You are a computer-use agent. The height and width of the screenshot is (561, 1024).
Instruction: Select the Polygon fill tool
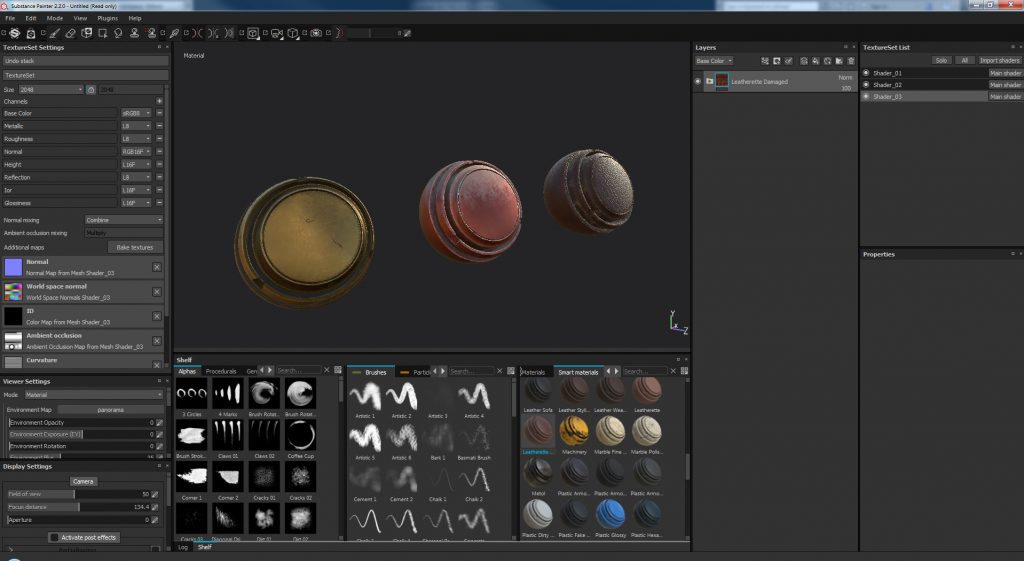click(103, 33)
